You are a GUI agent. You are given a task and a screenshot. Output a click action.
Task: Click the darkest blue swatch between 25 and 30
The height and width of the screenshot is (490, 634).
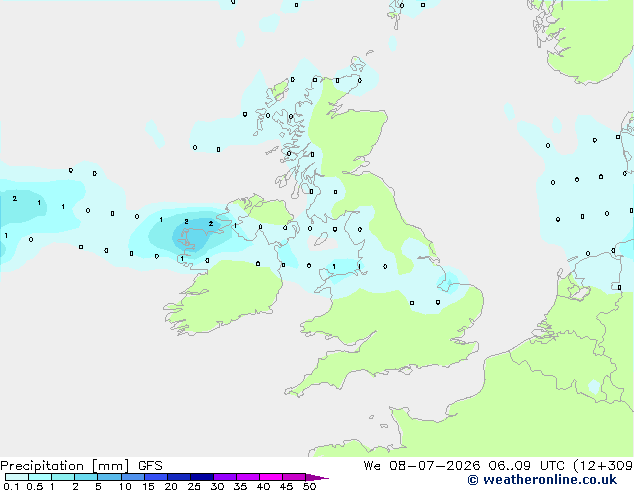point(201,477)
